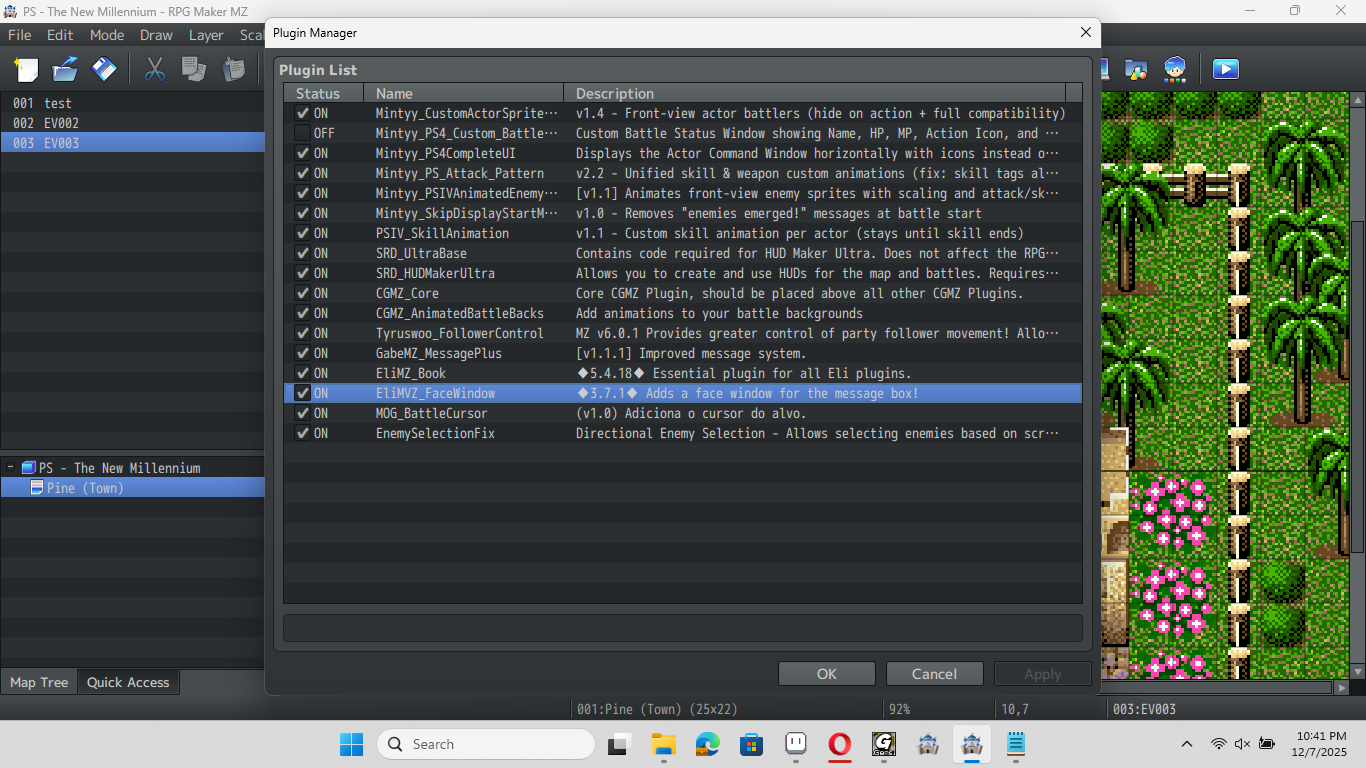Open the Wi-Fi network tray icon
The image size is (1366, 768).
click(1218, 744)
